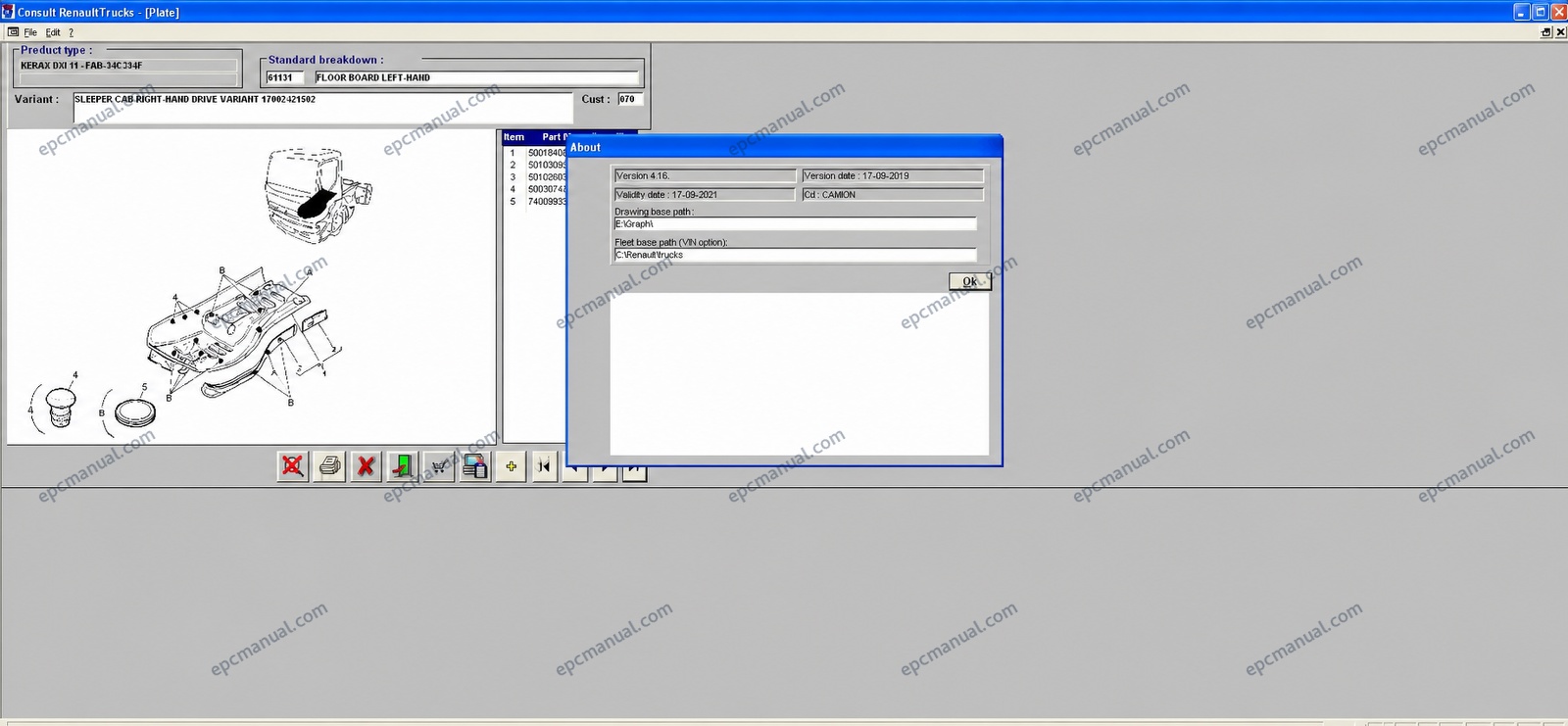Click the printer icon to print plate
Image resolution: width=1568 pixels, height=726 pixels.
[330, 466]
